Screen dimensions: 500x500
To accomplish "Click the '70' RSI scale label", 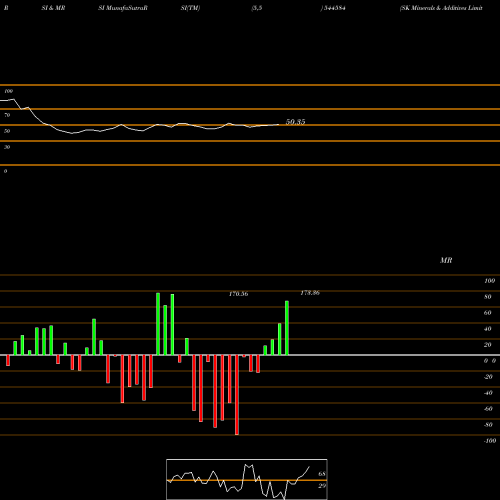I will 7,115.
